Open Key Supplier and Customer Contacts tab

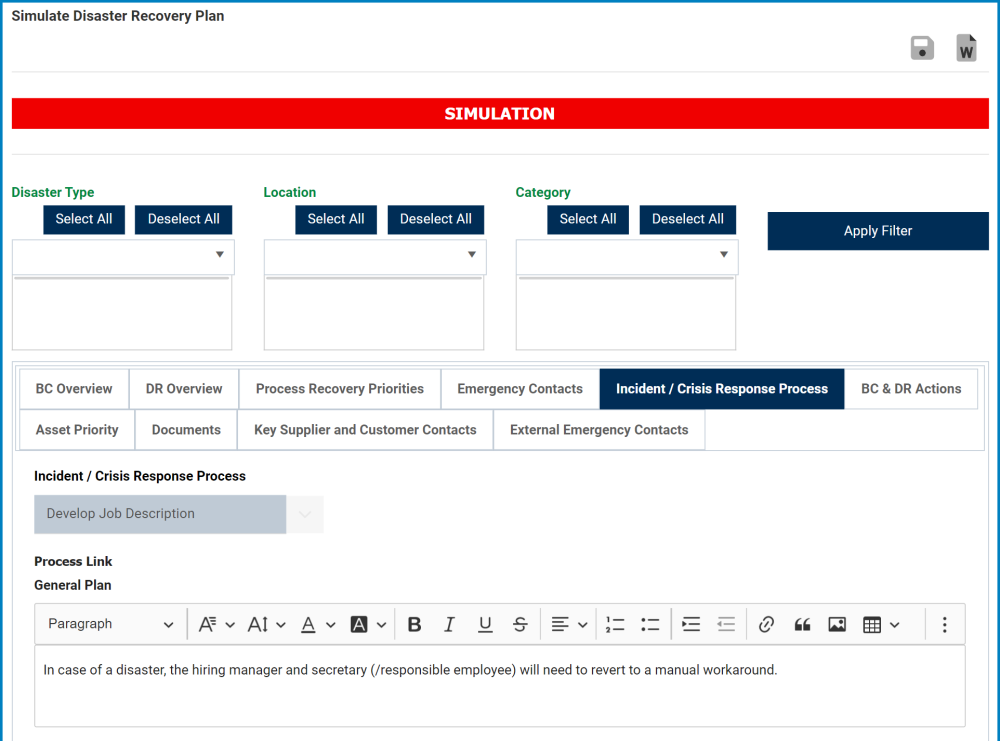point(365,430)
